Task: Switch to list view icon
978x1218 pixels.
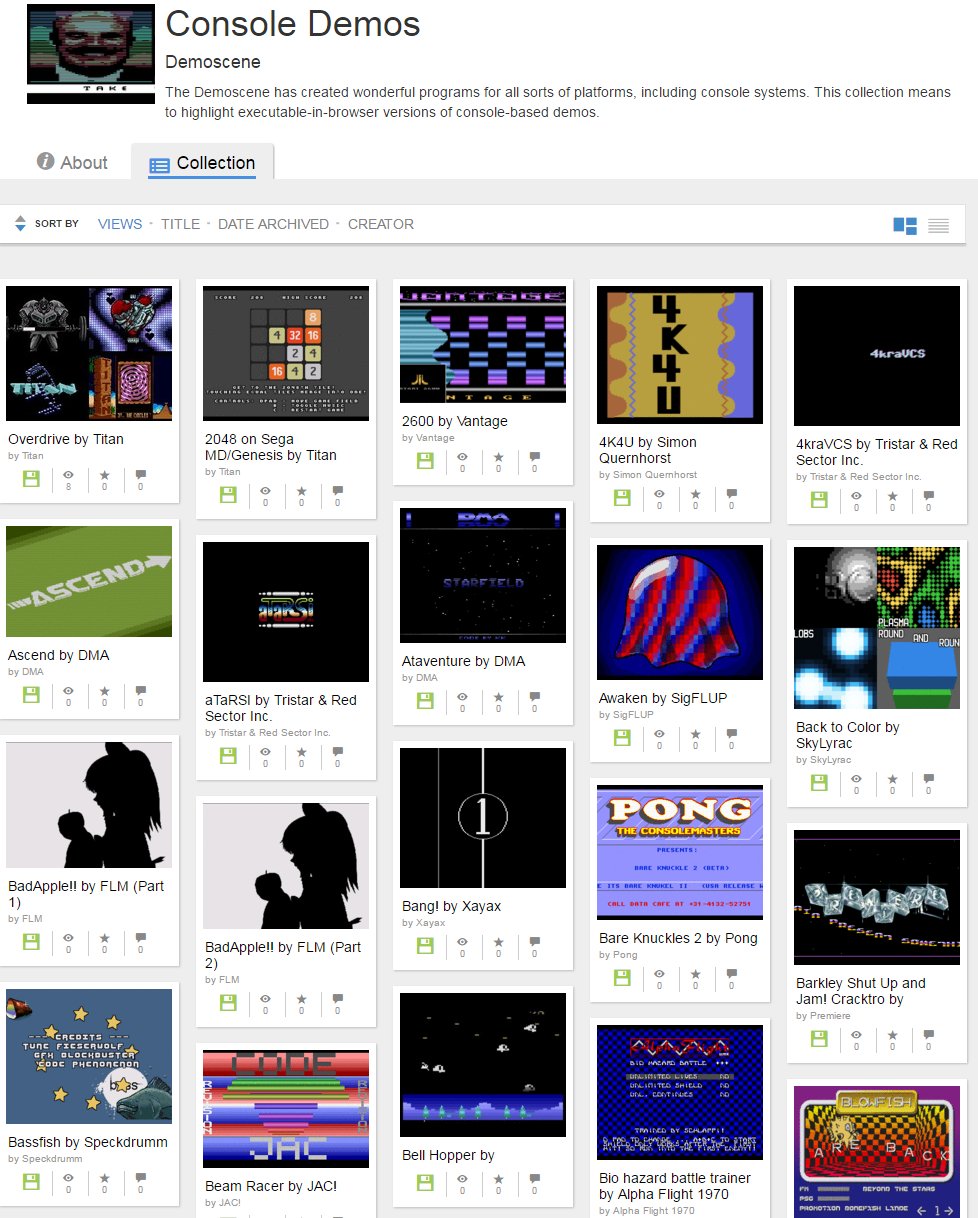Action: coord(938,226)
